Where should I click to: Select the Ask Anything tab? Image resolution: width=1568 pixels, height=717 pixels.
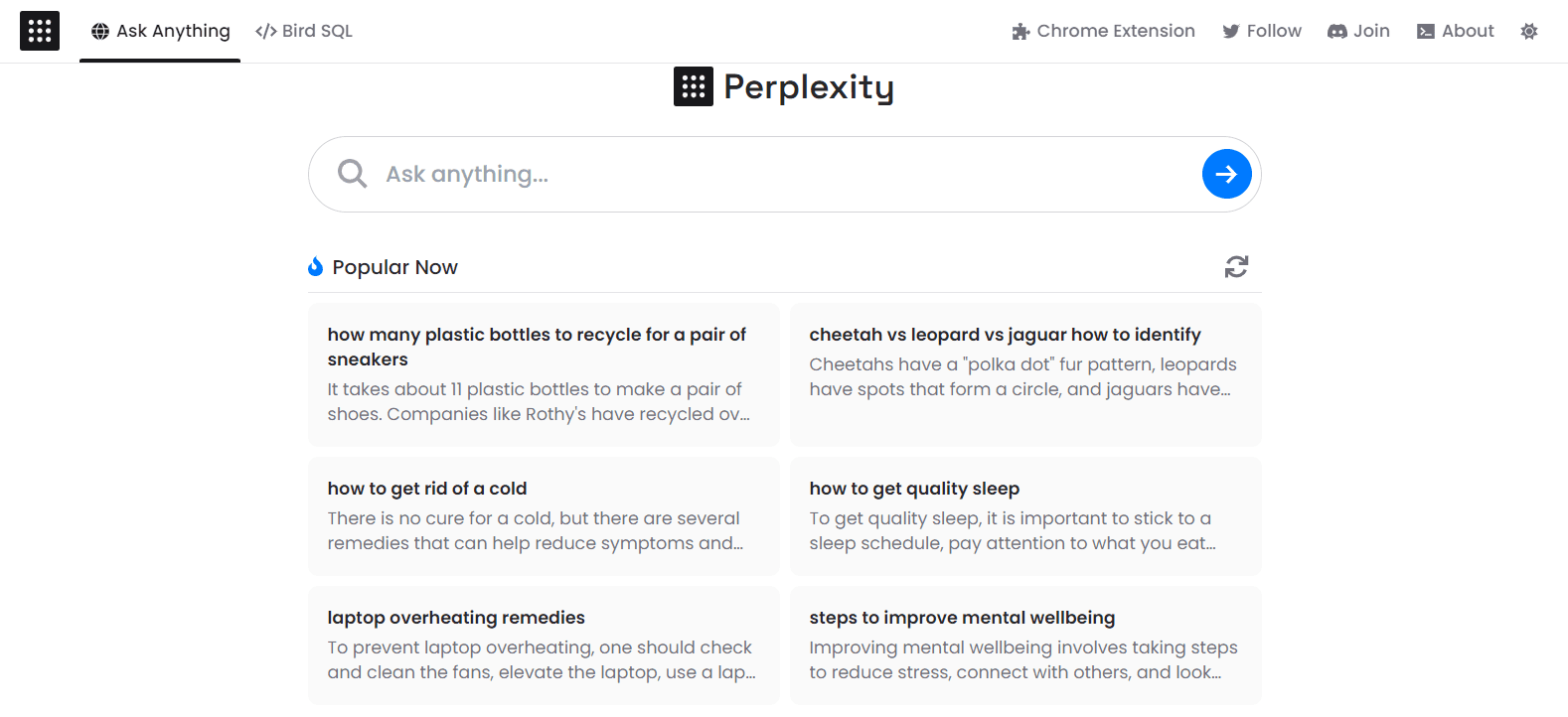coord(160,31)
